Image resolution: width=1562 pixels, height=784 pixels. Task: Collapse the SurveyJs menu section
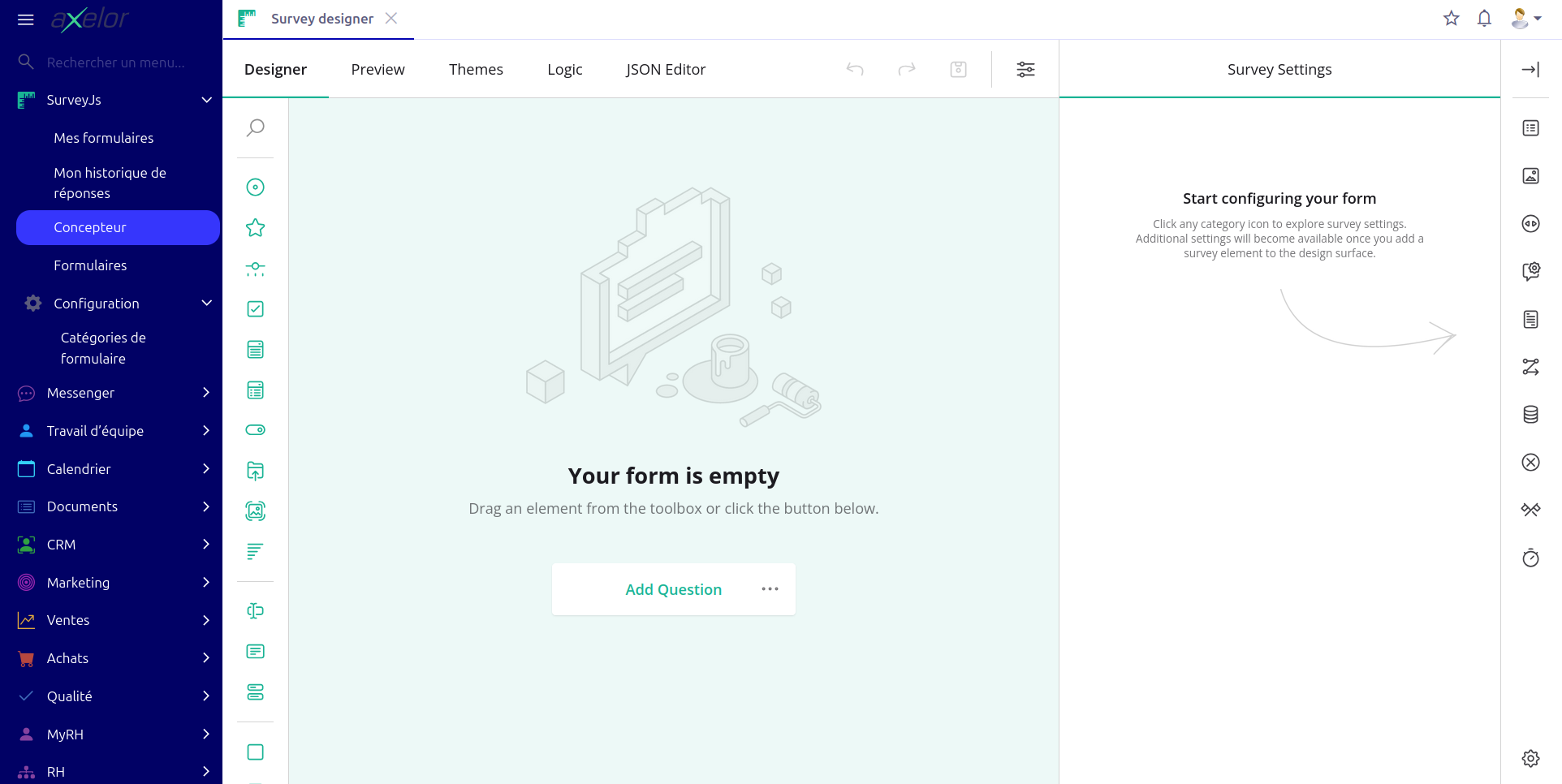pos(206,100)
